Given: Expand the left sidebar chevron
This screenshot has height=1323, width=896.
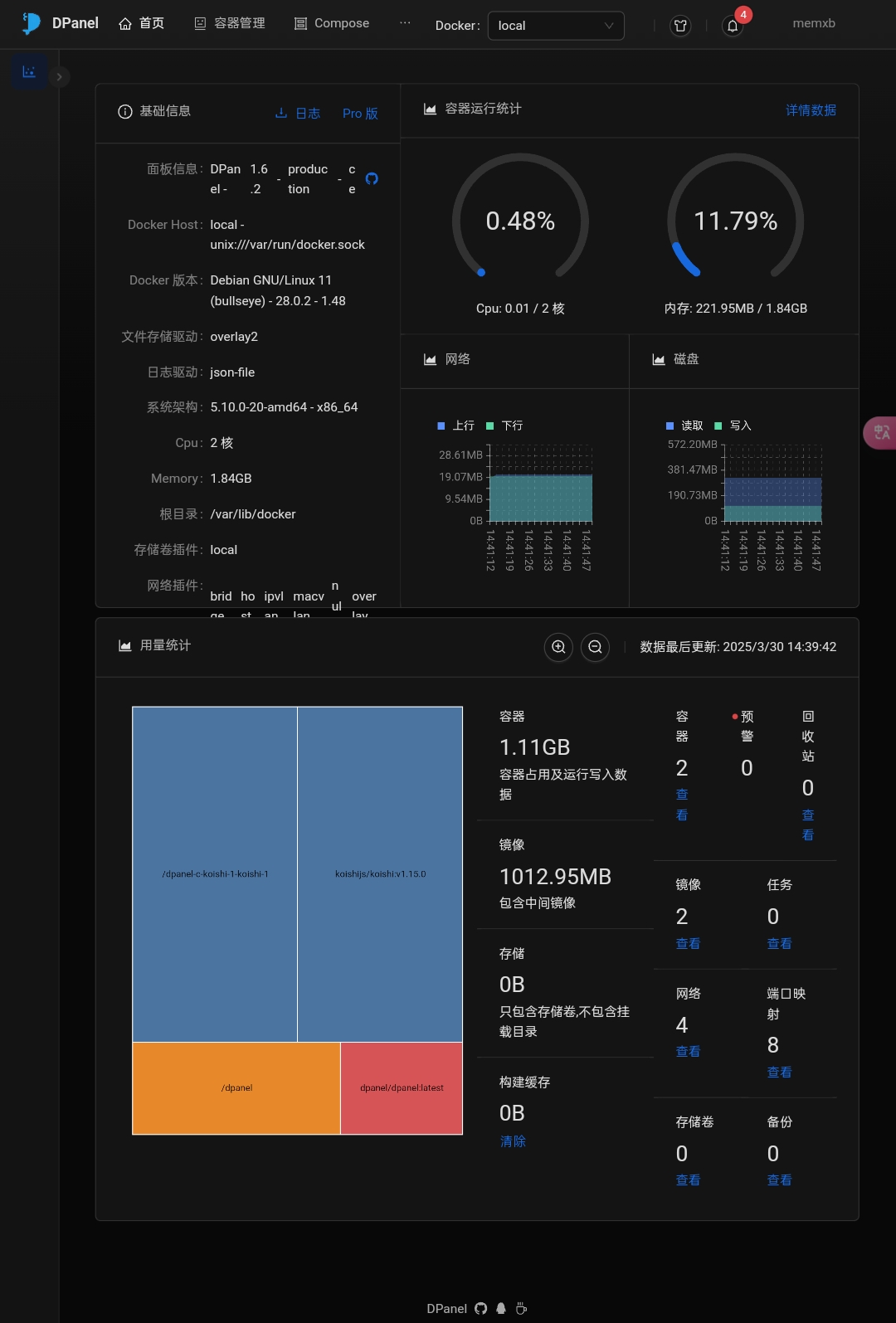Looking at the screenshot, I should pos(59,77).
